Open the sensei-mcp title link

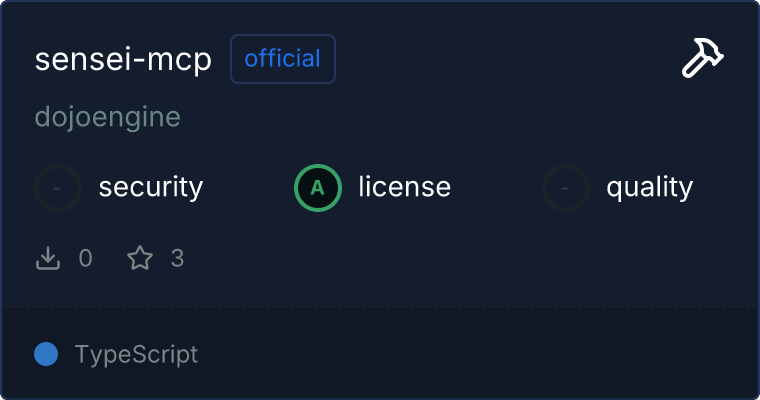[123, 60]
